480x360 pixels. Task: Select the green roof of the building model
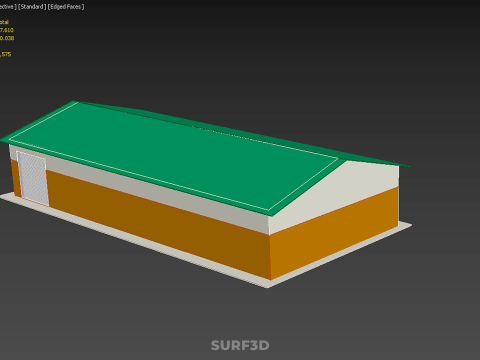click(187, 153)
